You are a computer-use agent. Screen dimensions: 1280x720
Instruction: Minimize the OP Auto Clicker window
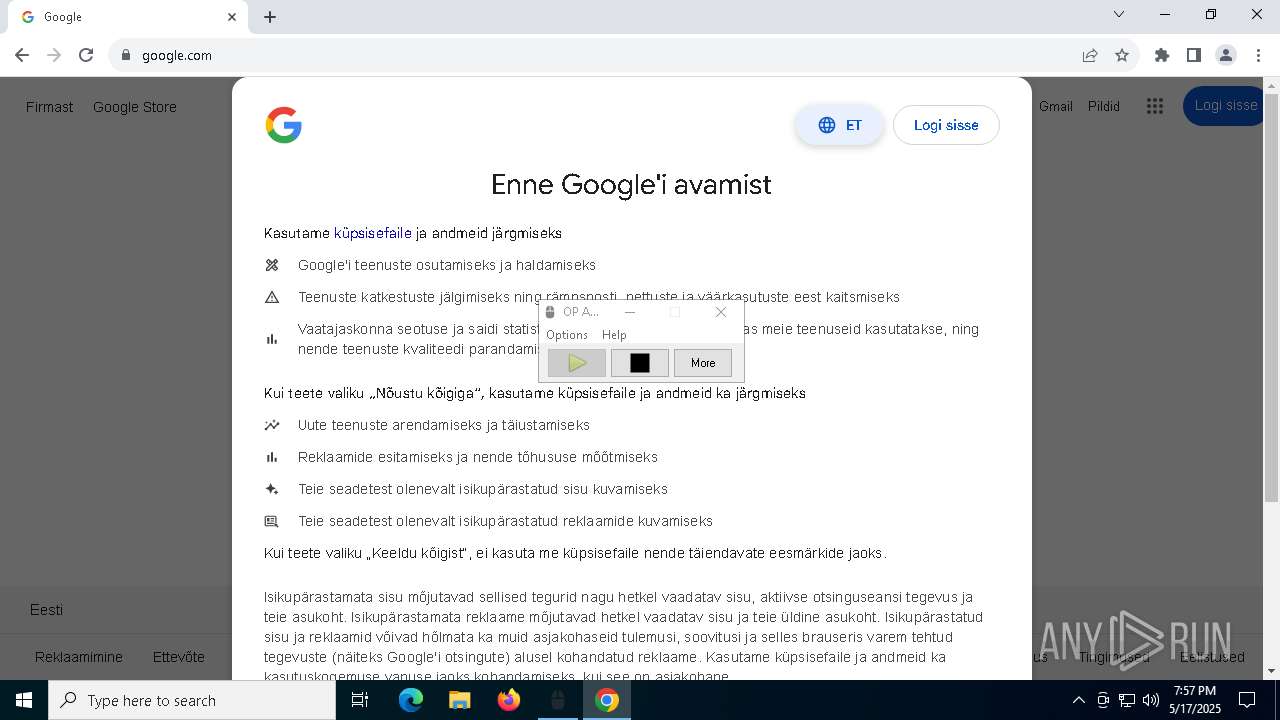[x=630, y=312]
